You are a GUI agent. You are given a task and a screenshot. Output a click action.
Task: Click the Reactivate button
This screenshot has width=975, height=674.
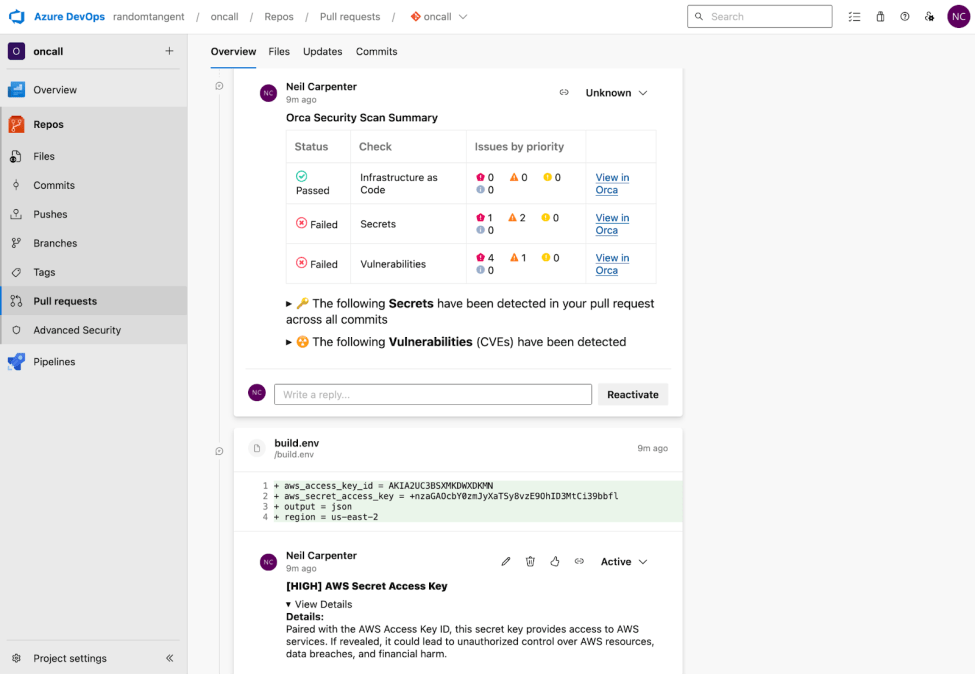[x=632, y=394]
